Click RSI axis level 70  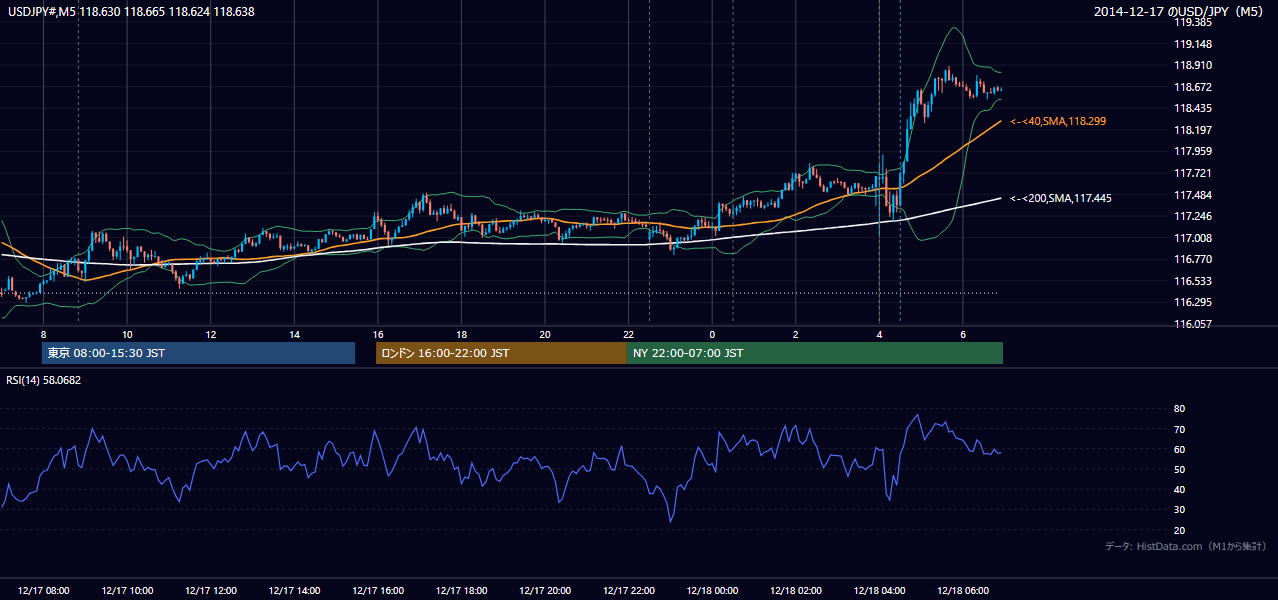tap(1179, 429)
